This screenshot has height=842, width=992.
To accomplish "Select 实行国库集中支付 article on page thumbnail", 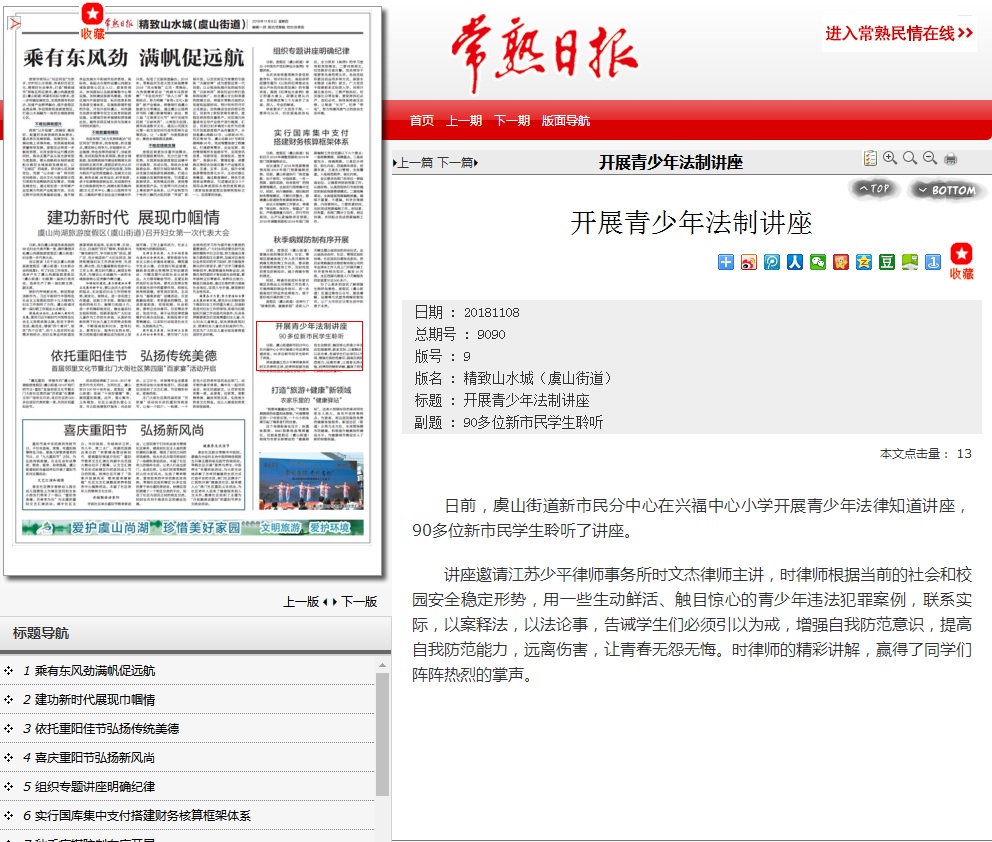I will pyautogui.click(x=311, y=176).
